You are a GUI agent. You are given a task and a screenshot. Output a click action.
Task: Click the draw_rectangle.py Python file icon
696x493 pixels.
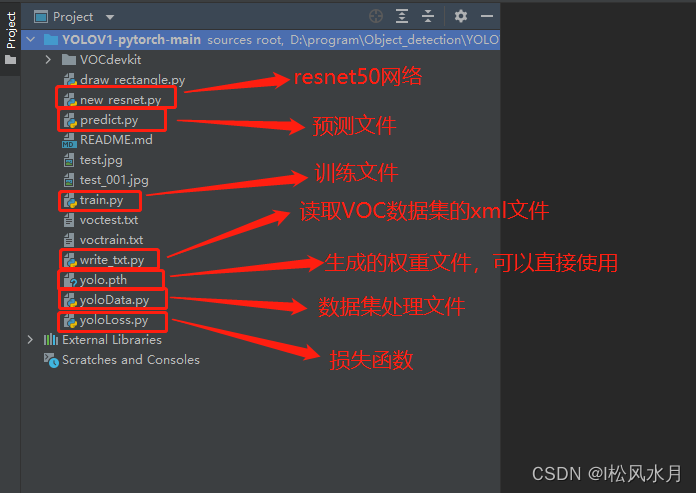[70, 80]
